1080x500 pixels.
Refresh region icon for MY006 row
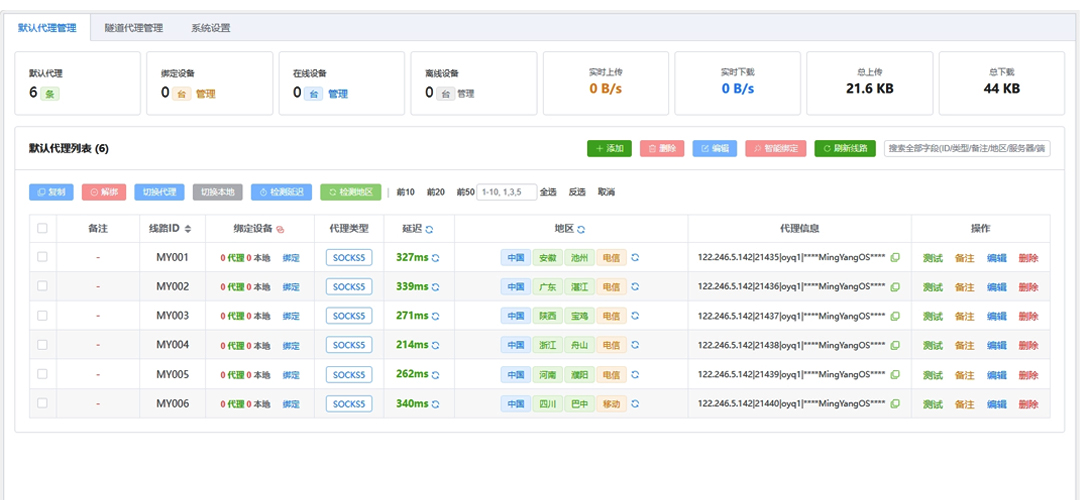[x=635, y=404]
